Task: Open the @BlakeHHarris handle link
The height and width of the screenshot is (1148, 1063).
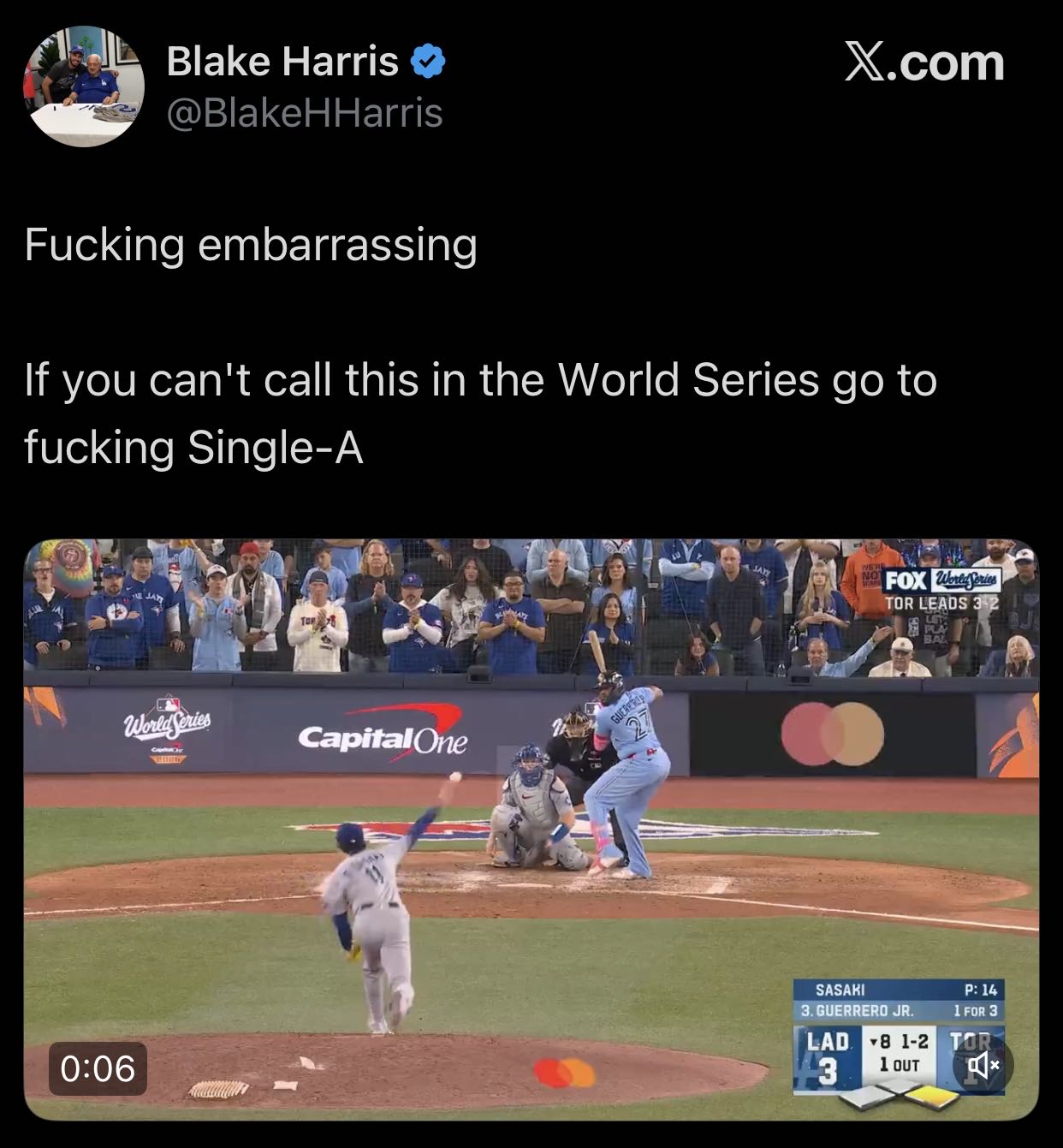Action: pos(305,113)
